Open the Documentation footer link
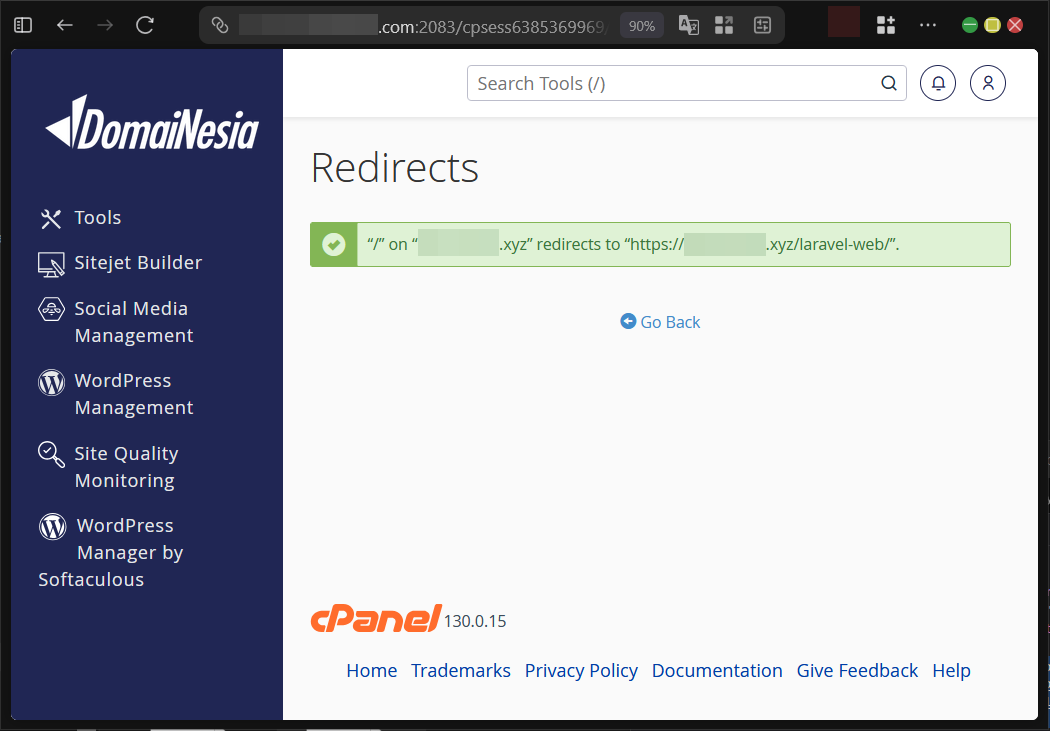 click(x=717, y=670)
